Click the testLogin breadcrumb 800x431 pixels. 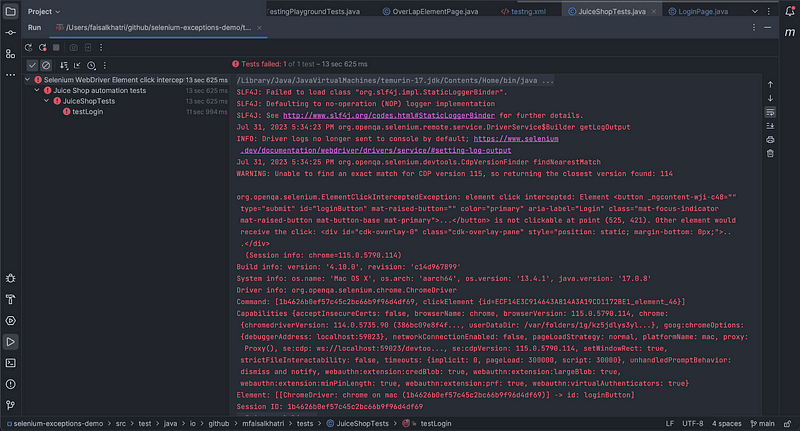point(435,424)
